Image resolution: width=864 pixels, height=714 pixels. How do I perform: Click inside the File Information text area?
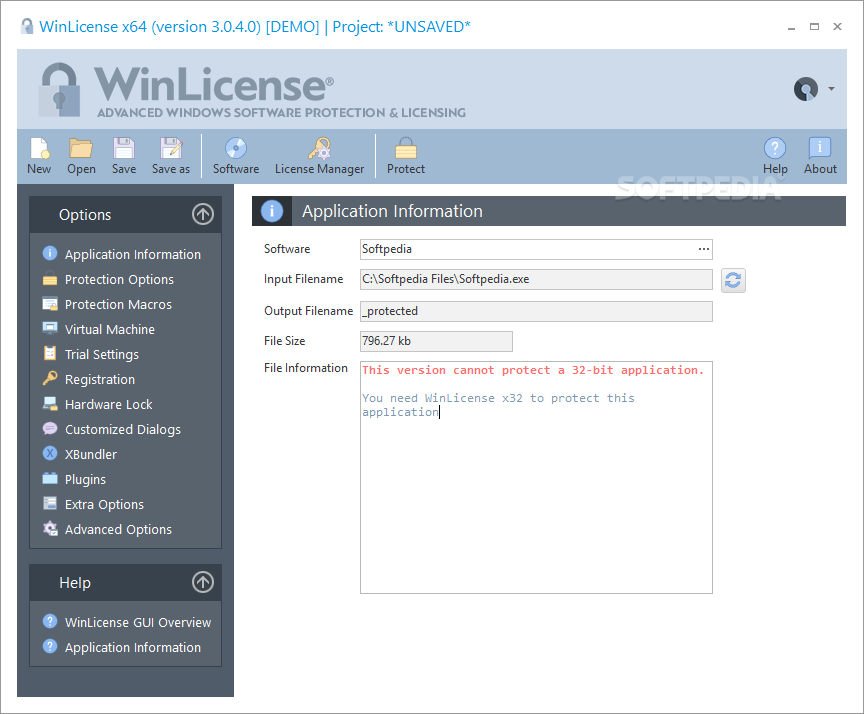(x=536, y=478)
